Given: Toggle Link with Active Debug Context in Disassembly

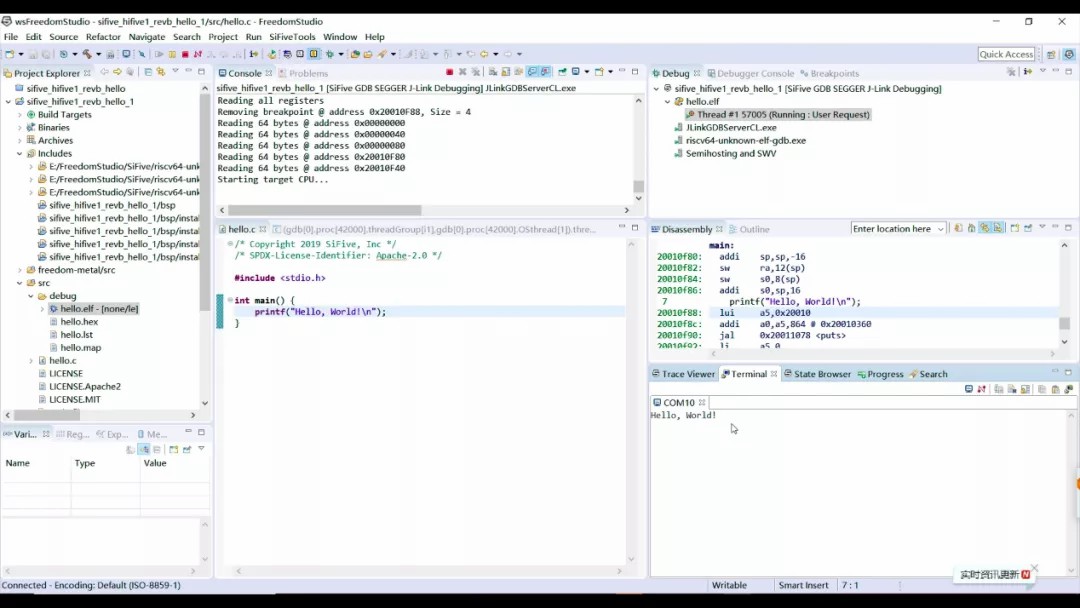Looking at the screenshot, I should pos(984,228).
